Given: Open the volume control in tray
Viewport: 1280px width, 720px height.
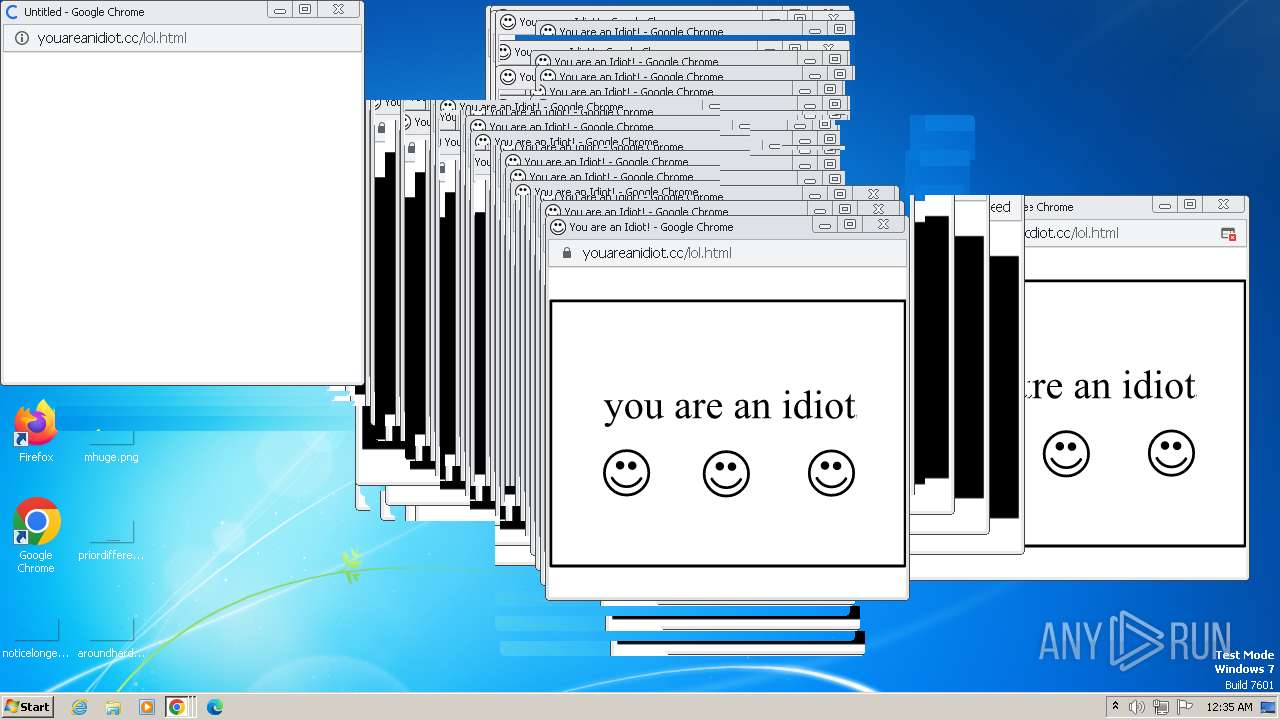Looking at the screenshot, I should point(1137,707).
